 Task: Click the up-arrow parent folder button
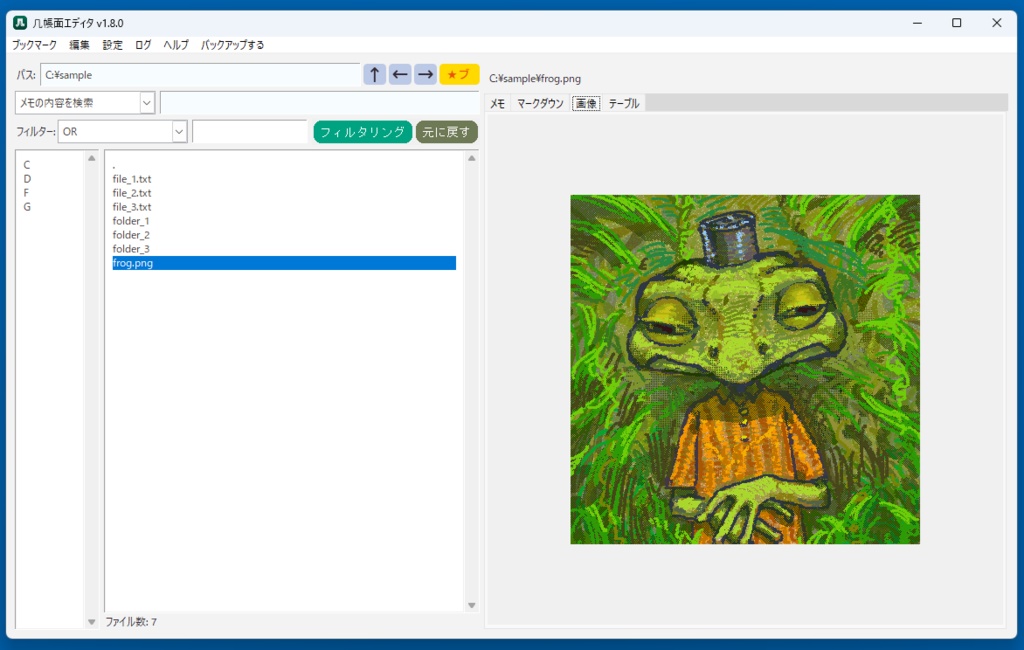click(374, 74)
